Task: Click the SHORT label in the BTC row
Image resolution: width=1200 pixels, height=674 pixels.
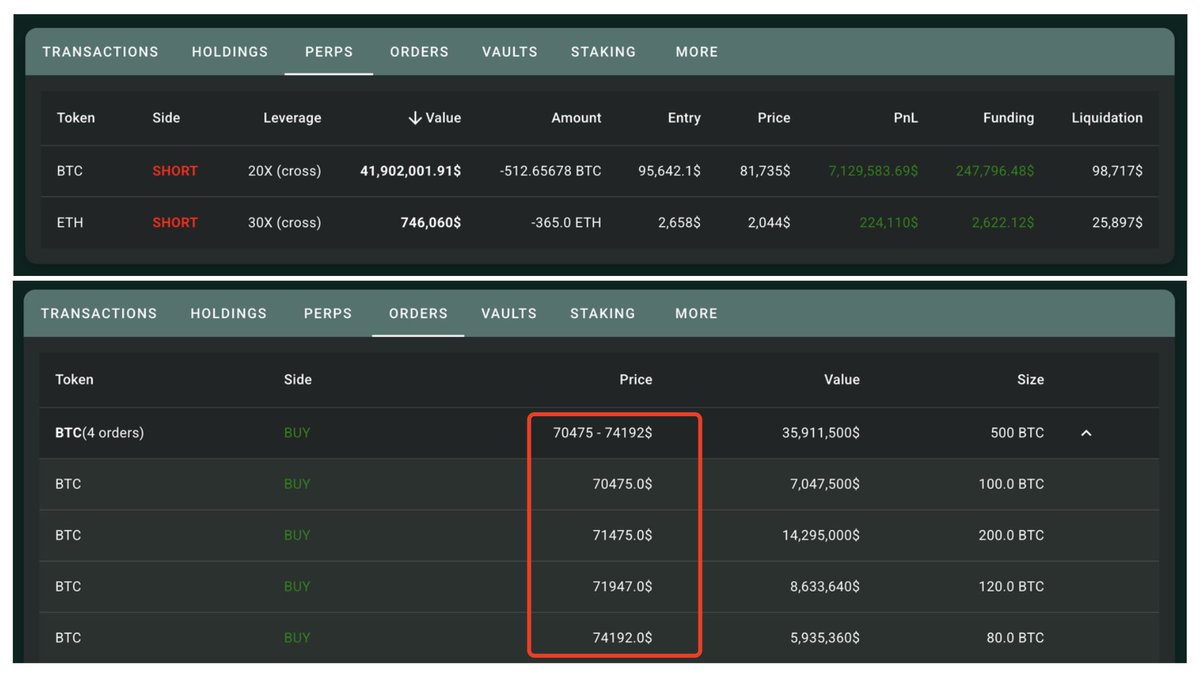Action: click(175, 171)
